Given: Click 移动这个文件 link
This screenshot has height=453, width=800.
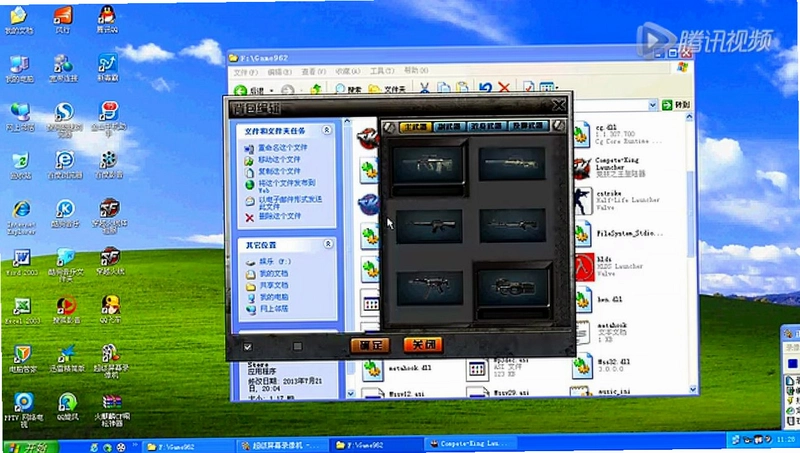Looking at the screenshot, I should click(x=279, y=160).
